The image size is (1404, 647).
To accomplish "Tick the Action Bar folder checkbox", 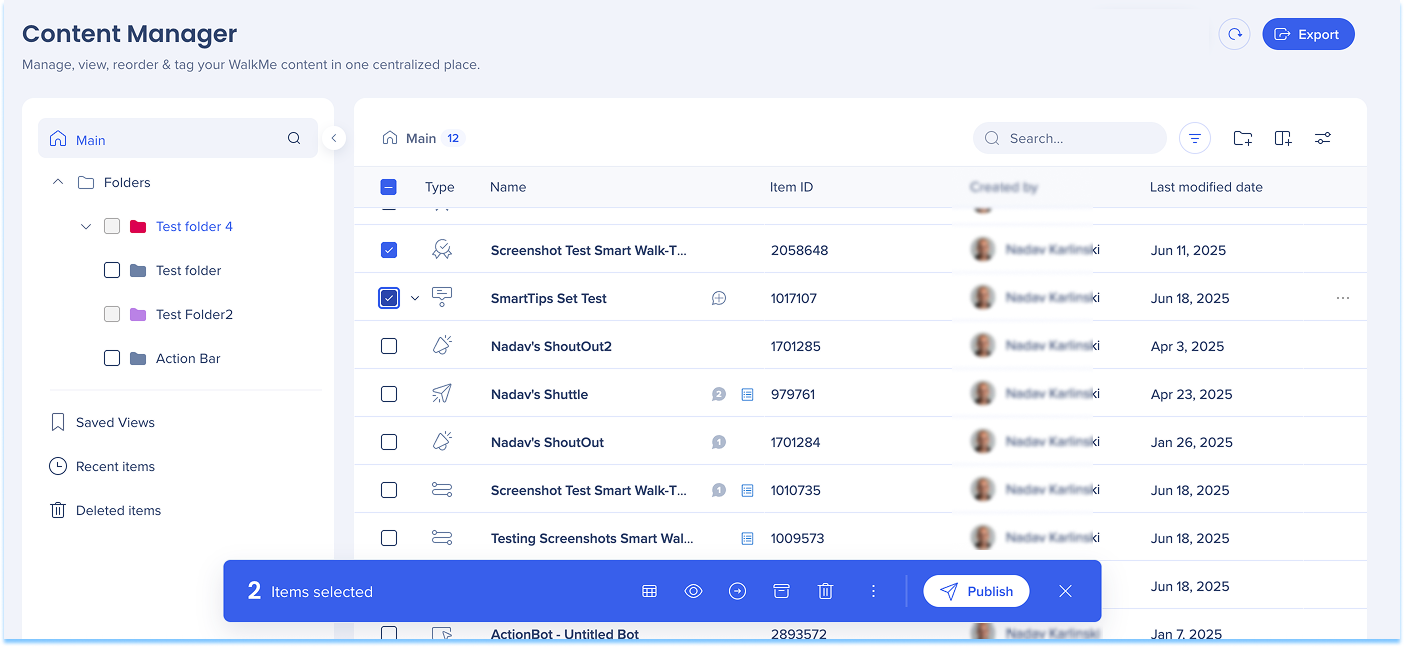I will coord(112,358).
